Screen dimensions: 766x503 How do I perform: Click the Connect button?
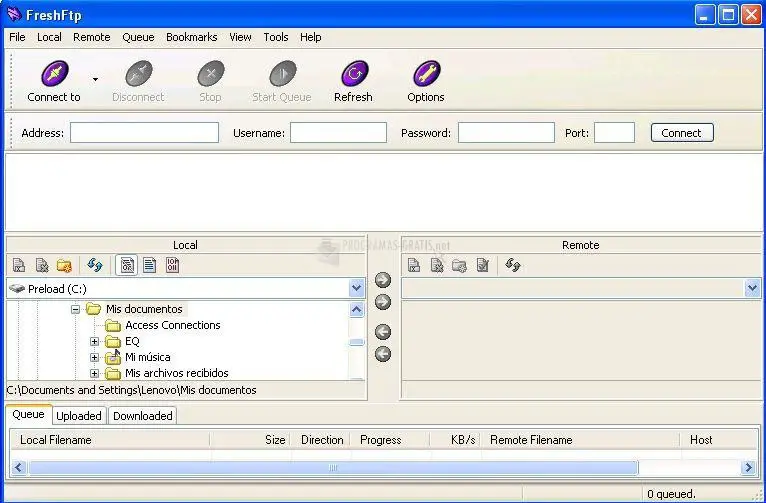point(682,133)
